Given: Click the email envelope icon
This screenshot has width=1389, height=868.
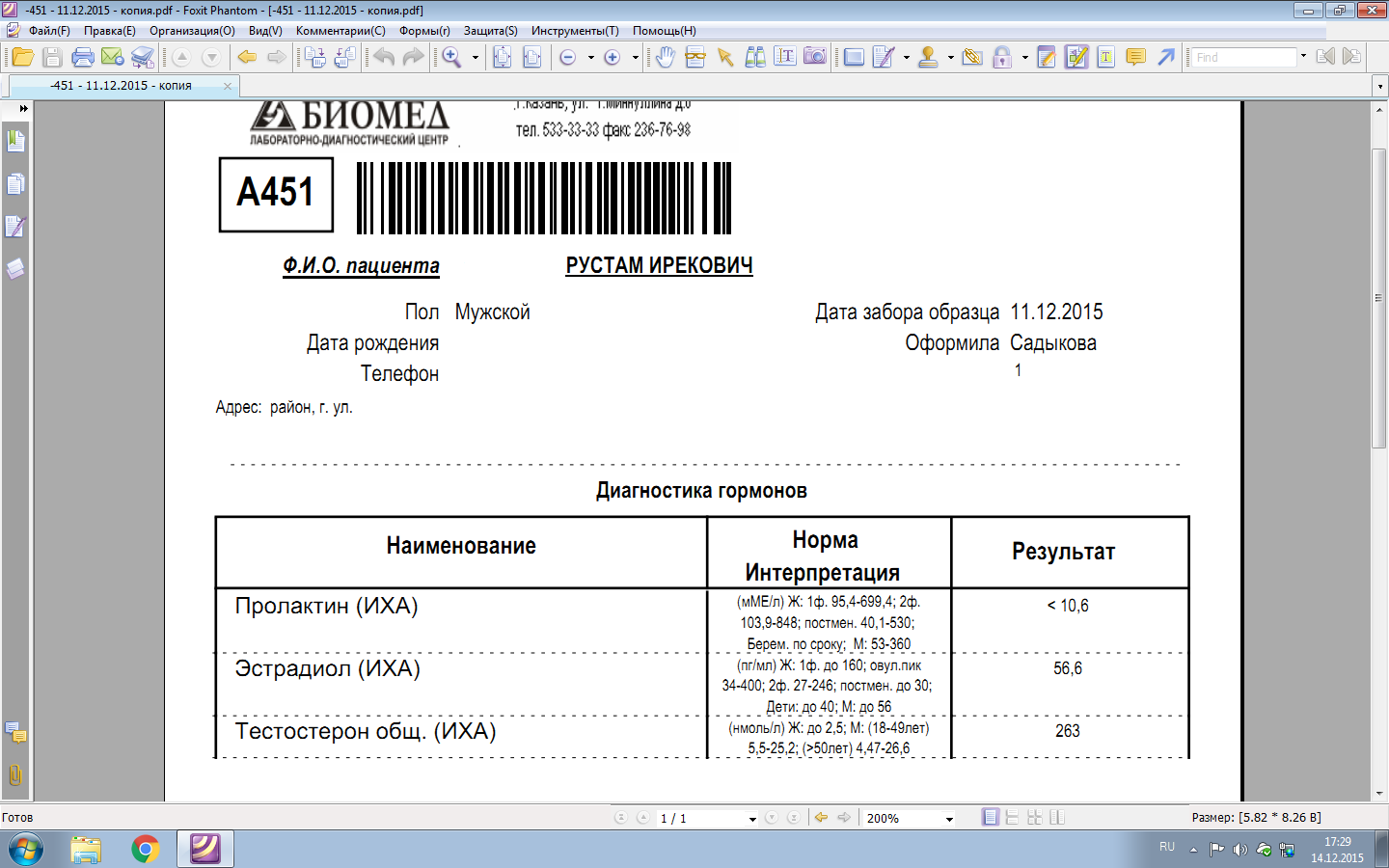Looking at the screenshot, I should [112, 58].
